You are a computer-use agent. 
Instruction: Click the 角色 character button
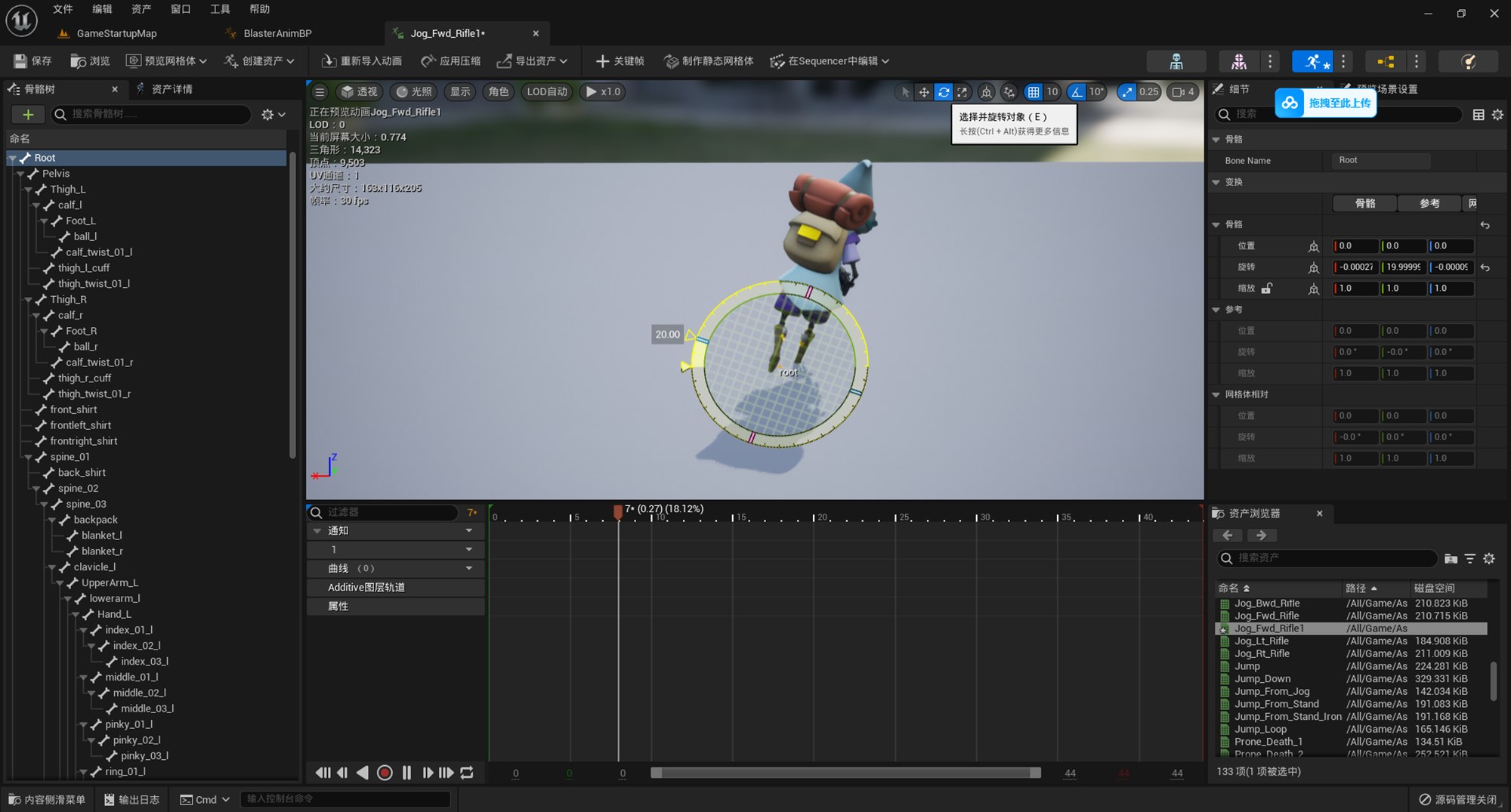[x=499, y=92]
